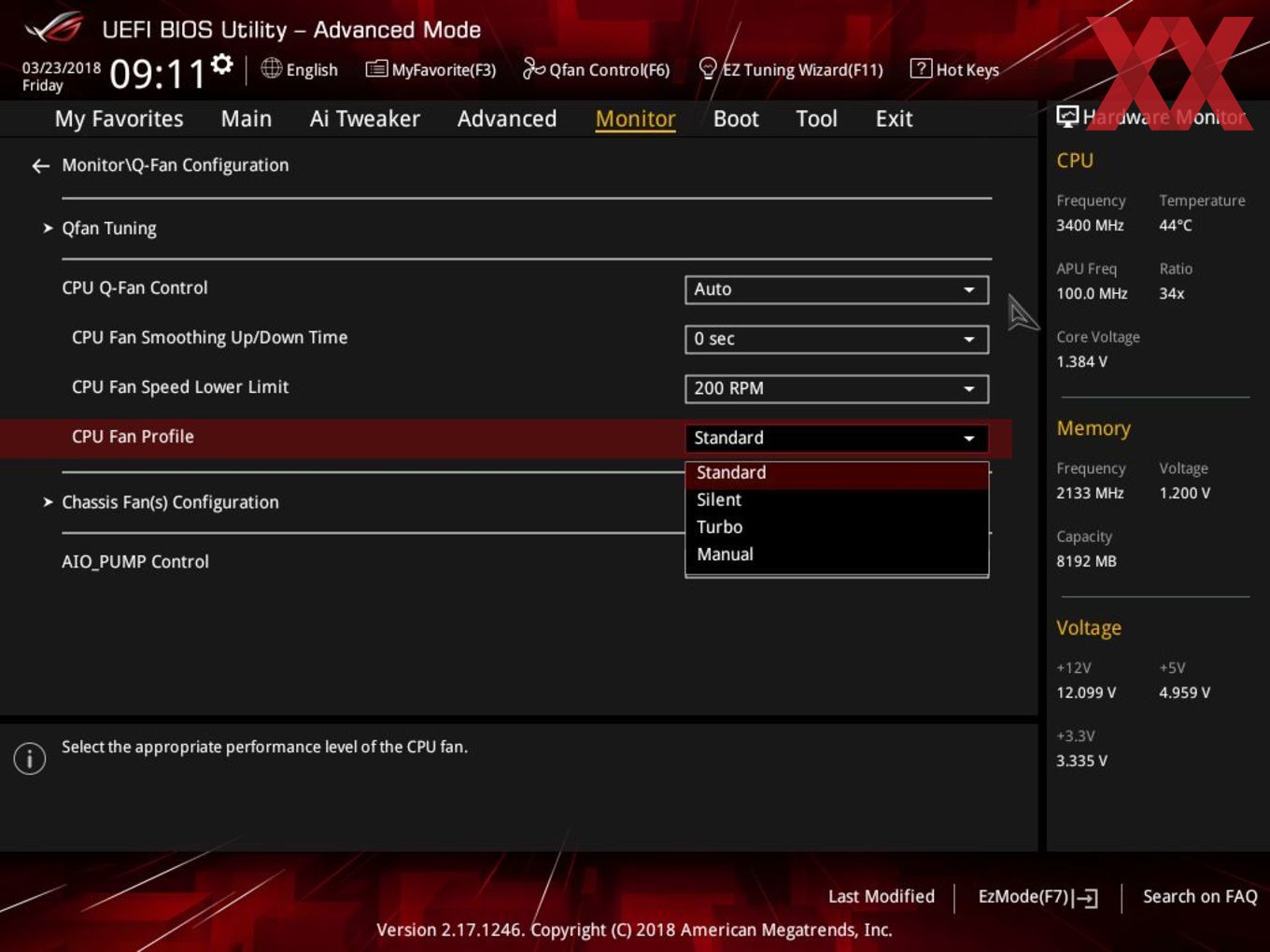Click the +12V reading 12.099 V
This screenshot has width=1270, height=952.
click(x=1086, y=693)
